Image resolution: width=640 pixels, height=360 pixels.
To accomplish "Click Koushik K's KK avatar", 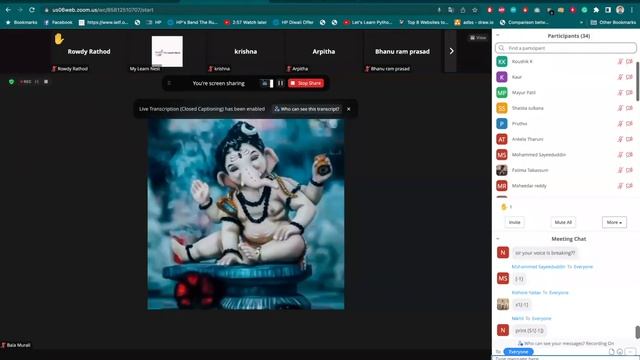I will [502, 62].
